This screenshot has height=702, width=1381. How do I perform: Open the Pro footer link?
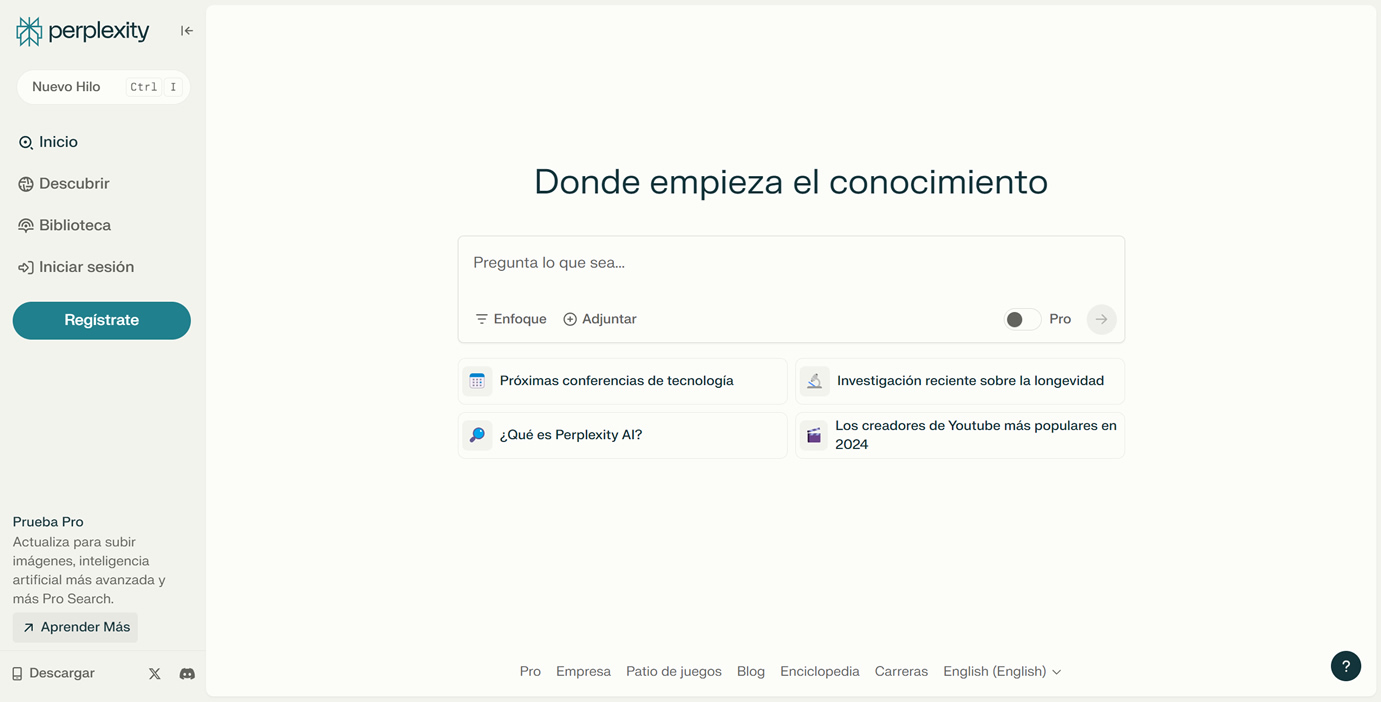(x=530, y=672)
